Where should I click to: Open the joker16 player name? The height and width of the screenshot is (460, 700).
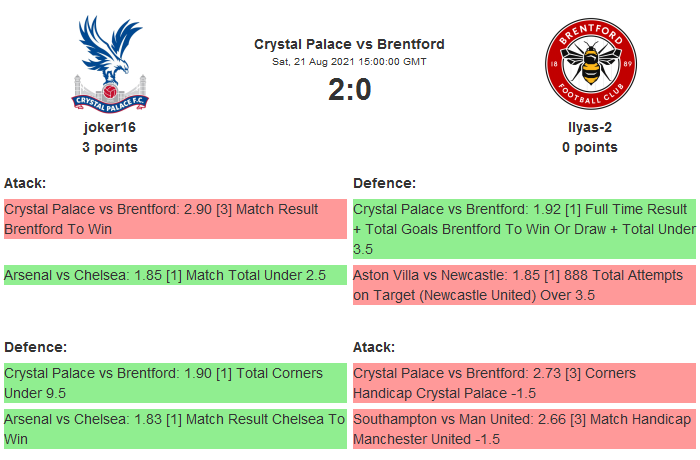point(110,127)
